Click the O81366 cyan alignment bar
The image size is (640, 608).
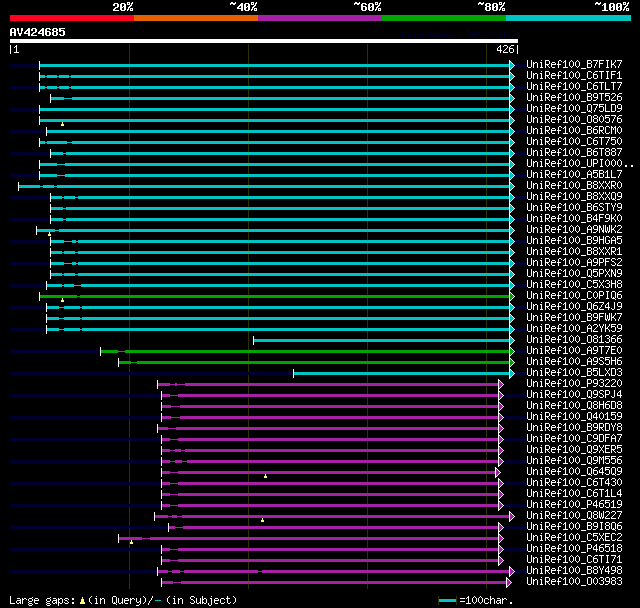(382, 340)
